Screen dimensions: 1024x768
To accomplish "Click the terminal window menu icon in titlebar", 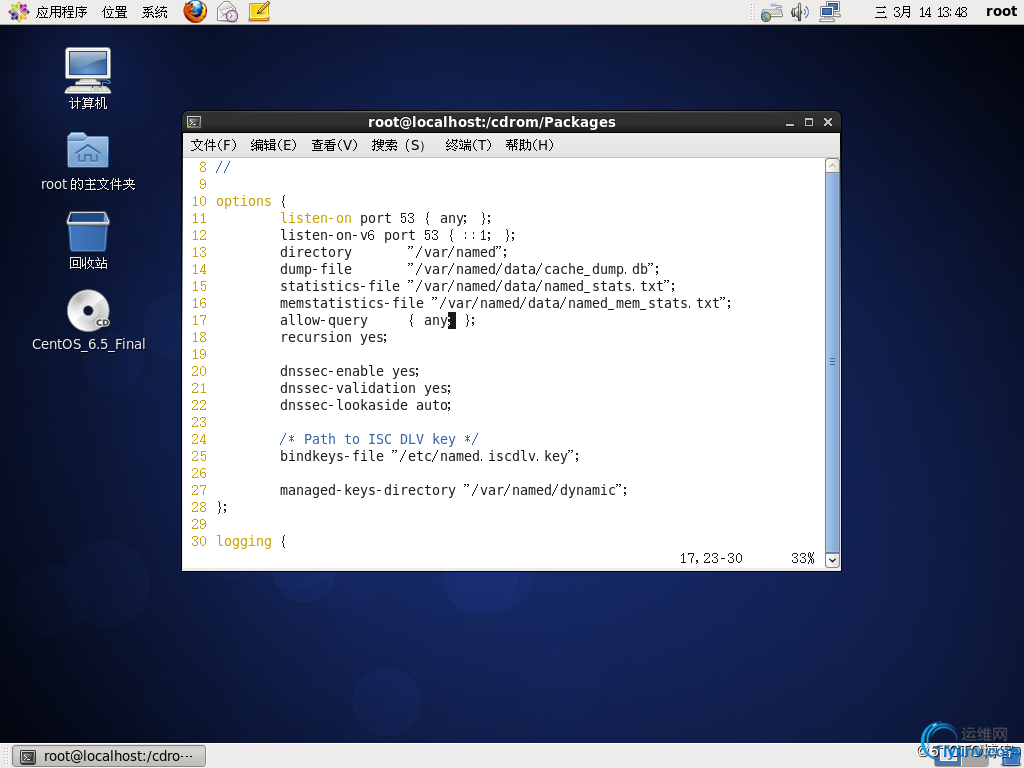I will (194, 122).
